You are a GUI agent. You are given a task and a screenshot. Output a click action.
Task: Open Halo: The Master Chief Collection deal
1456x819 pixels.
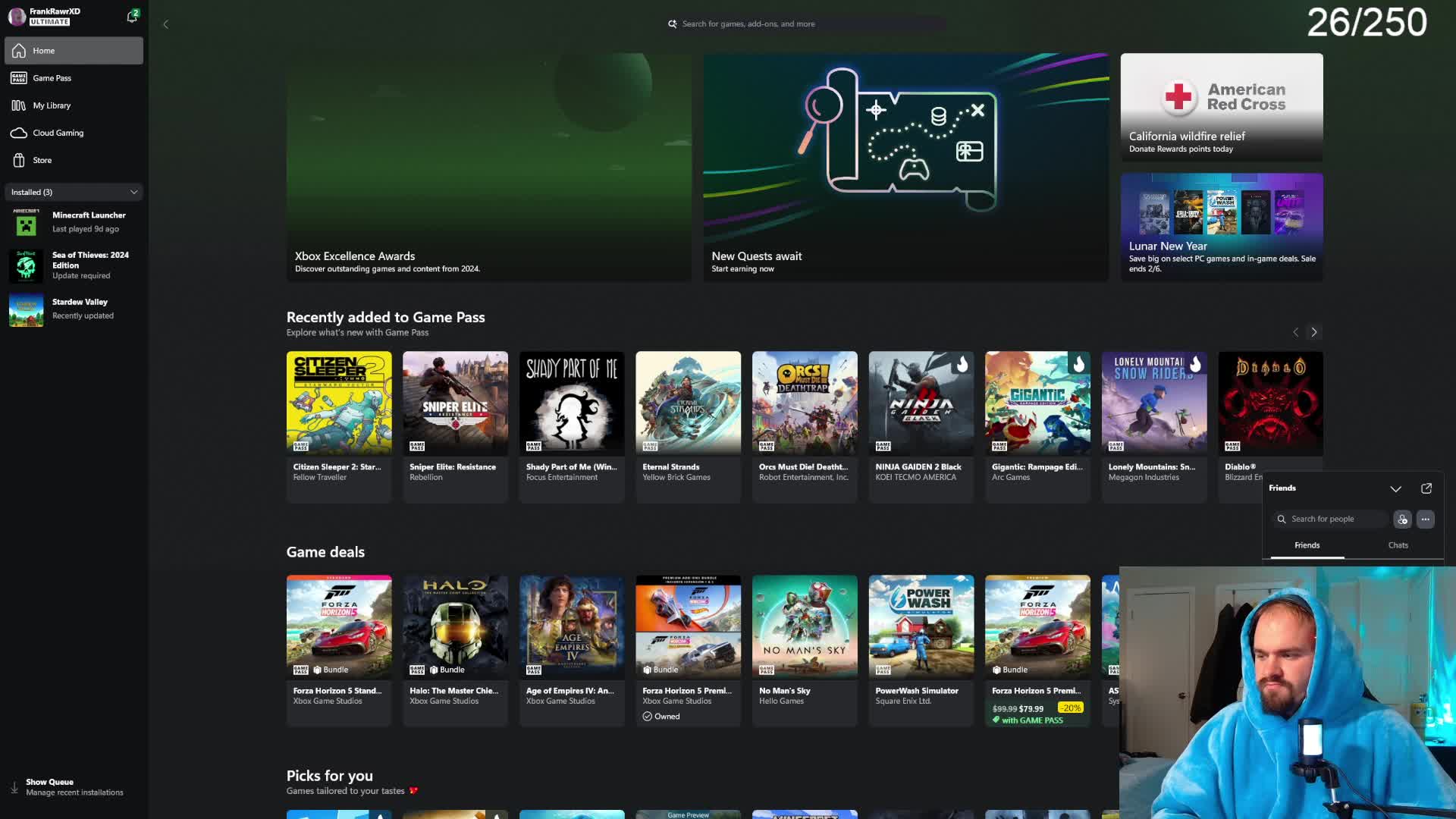click(455, 651)
